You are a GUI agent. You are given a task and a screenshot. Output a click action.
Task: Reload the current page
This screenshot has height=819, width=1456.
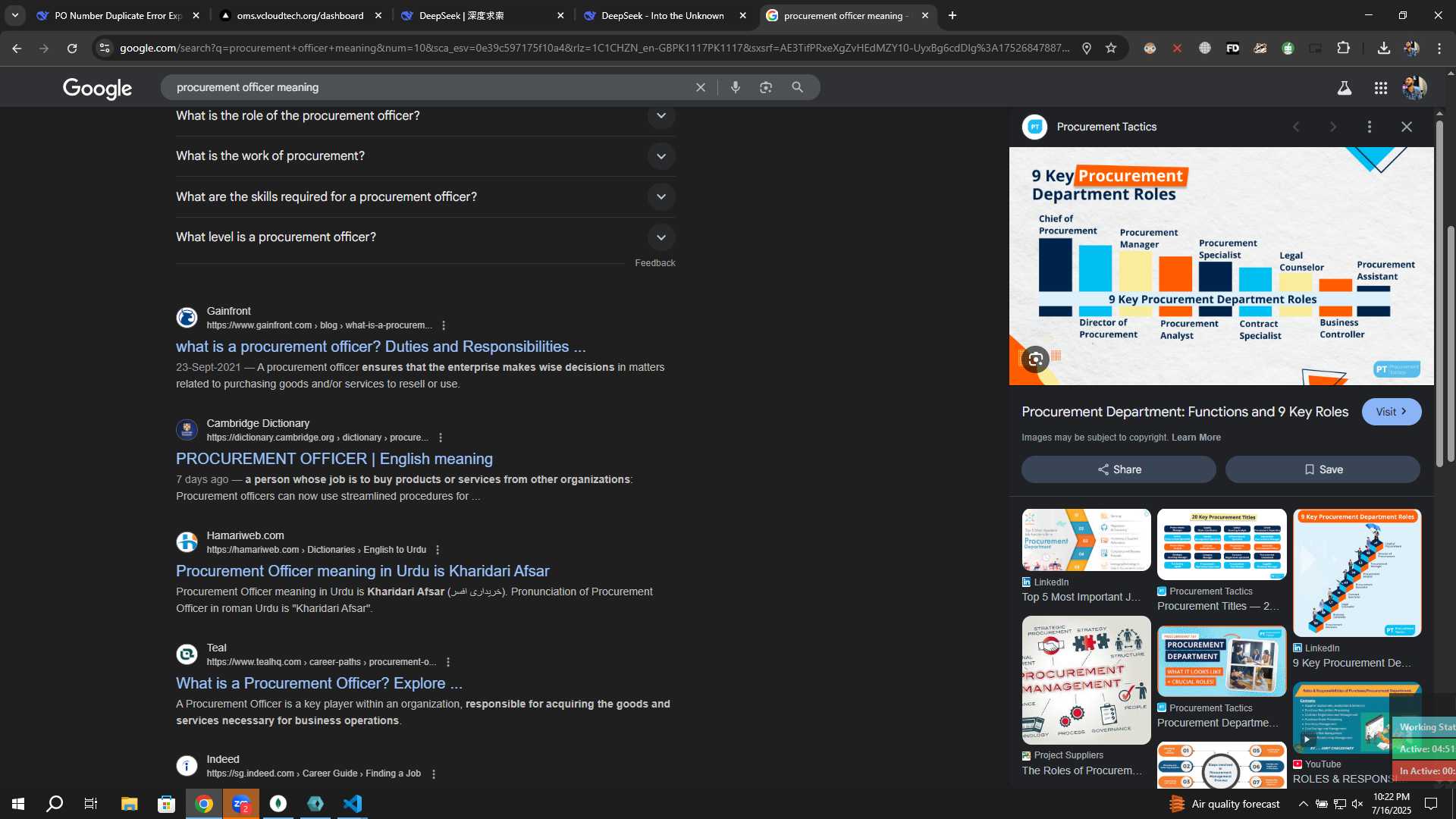(x=72, y=48)
